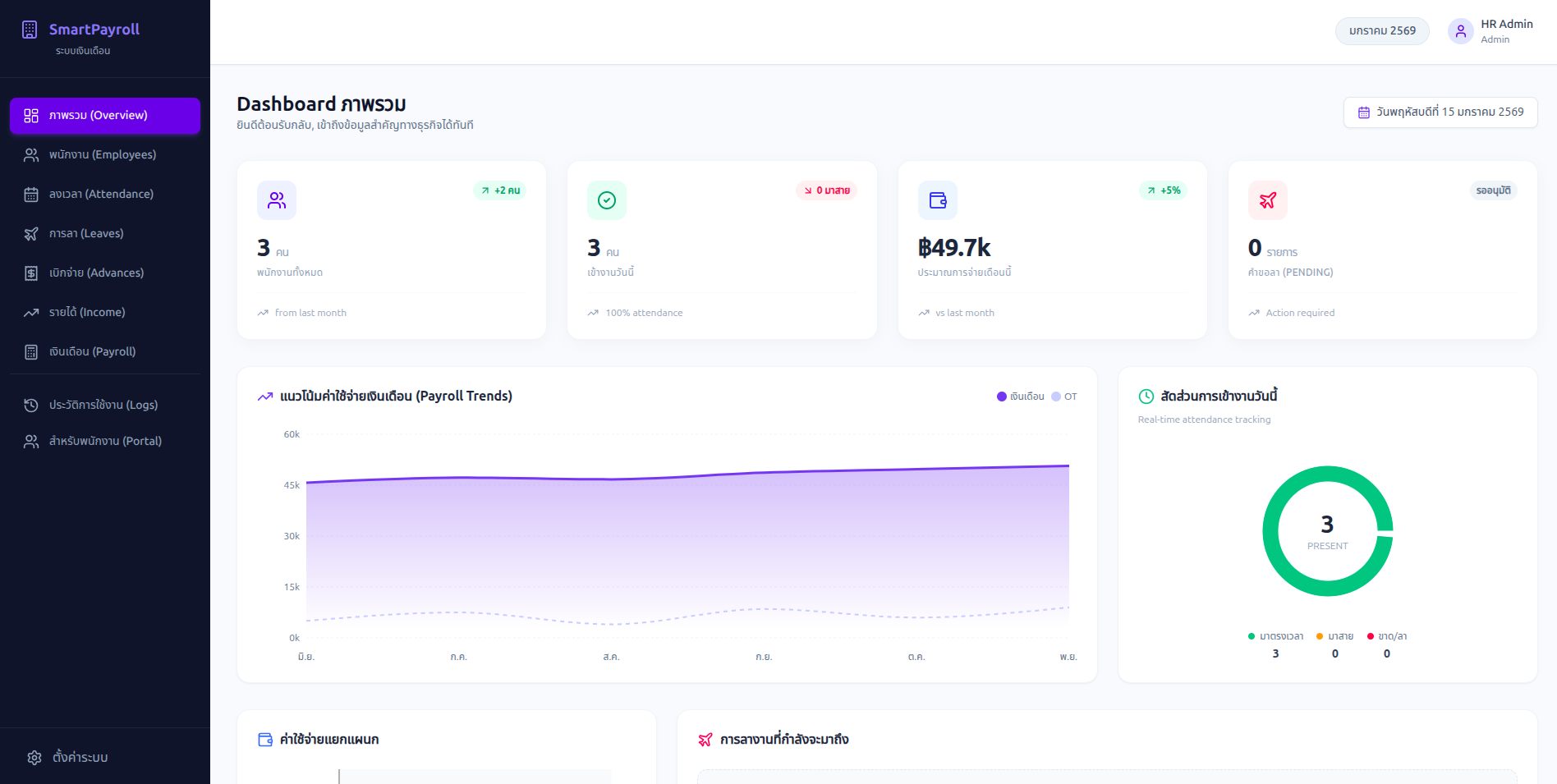Click the green มาตรงเวลา legend dot
This screenshot has height=784, width=1557.
pos(1252,636)
